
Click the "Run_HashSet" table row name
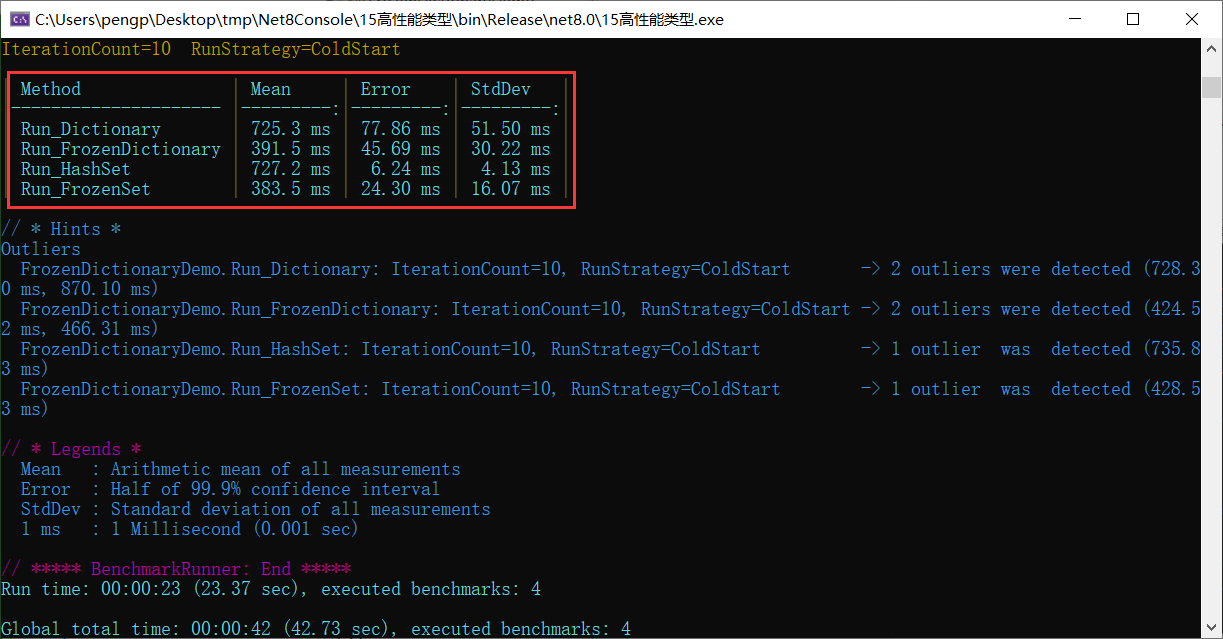tap(75, 169)
